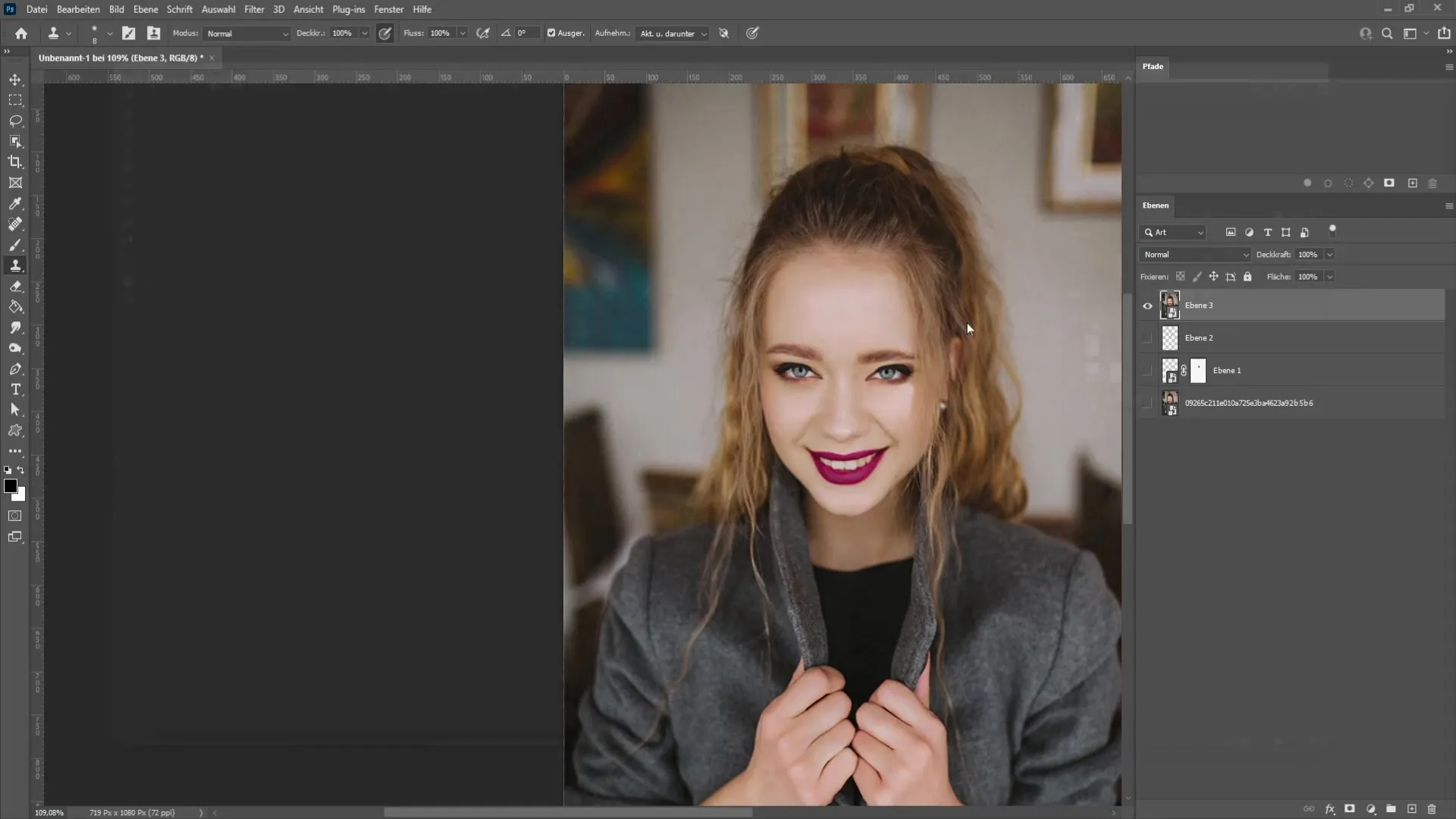Toggle visibility of Ebene 3 layer
The height and width of the screenshot is (819, 1456).
[x=1148, y=305]
